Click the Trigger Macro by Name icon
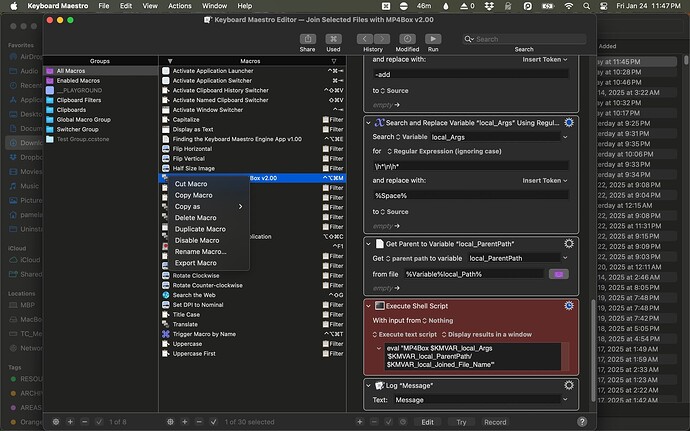 click(x=165, y=334)
